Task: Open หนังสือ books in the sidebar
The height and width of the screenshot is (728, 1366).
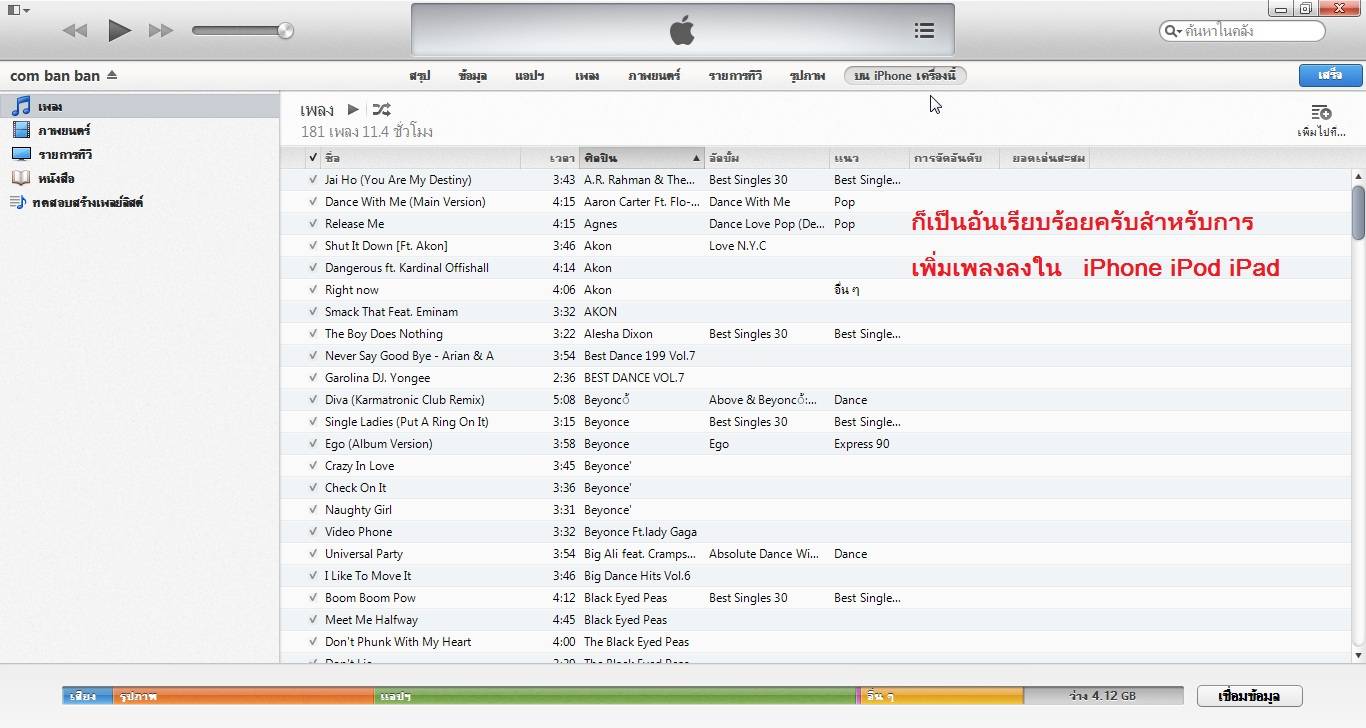Action: [56, 178]
